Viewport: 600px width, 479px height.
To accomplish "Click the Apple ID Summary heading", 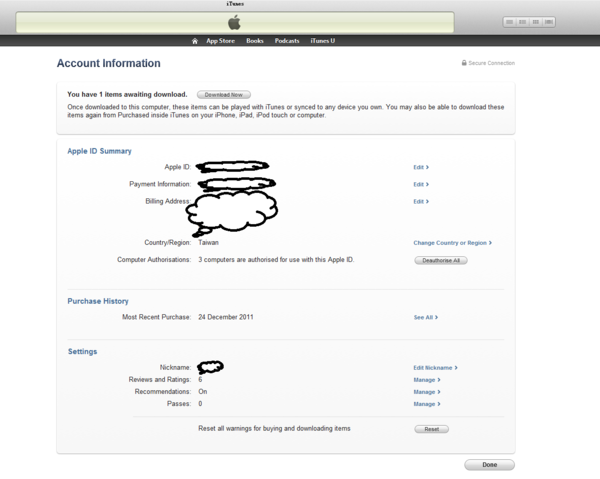I will click(x=99, y=151).
